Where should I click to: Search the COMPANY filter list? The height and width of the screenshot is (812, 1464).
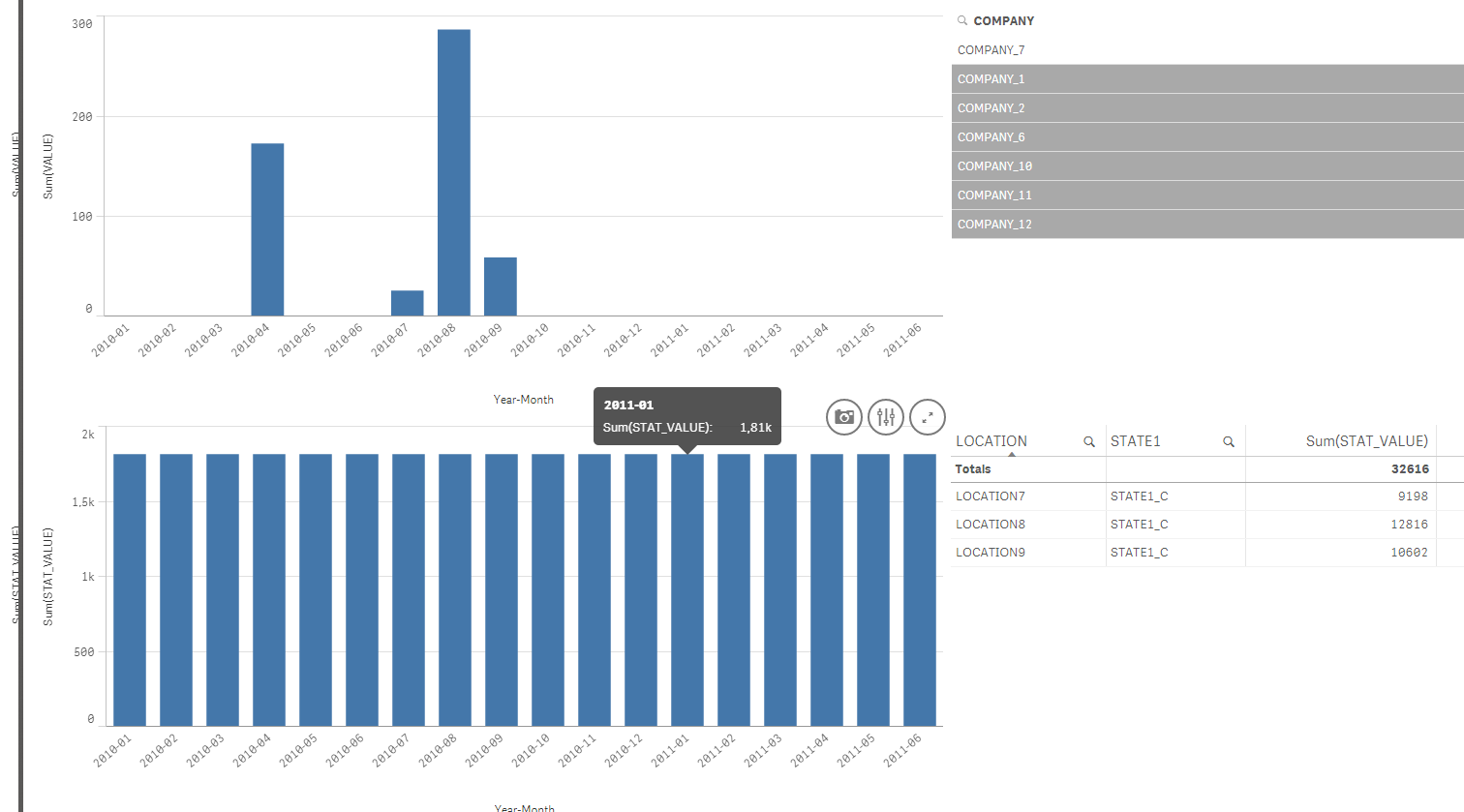[x=962, y=20]
